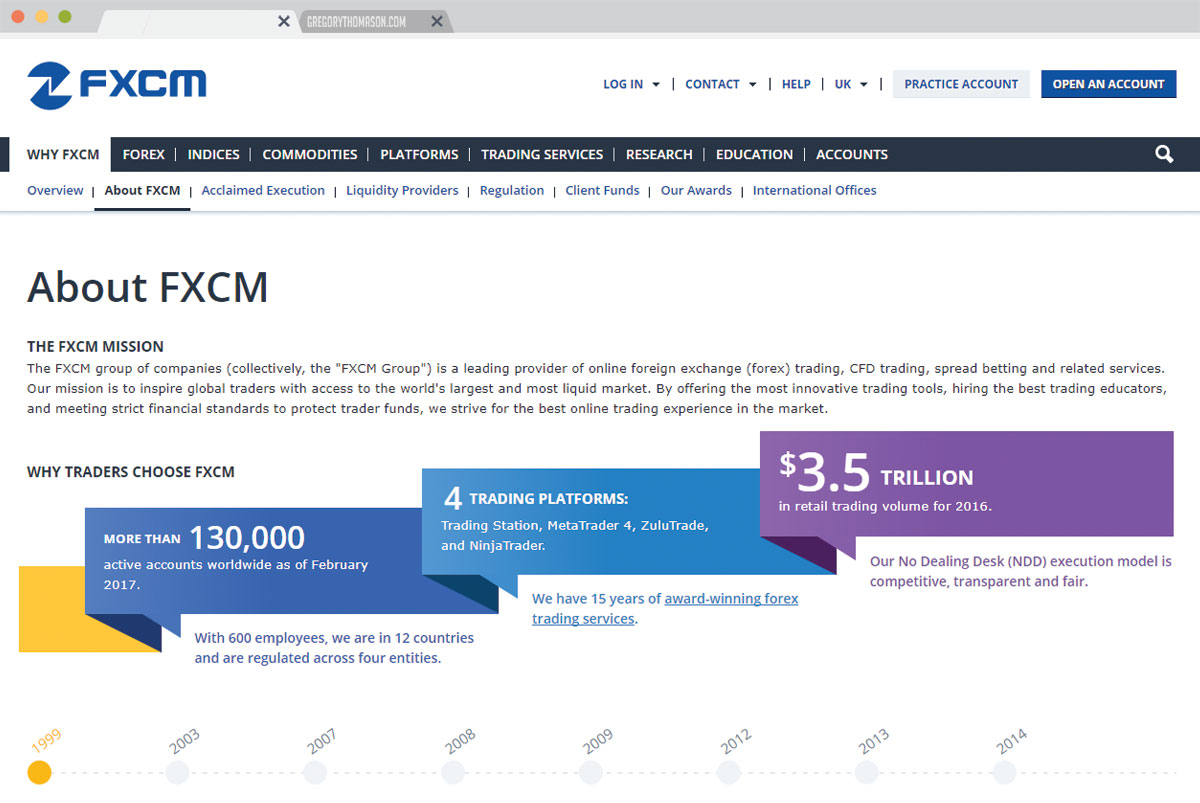This screenshot has height=803, width=1200.
Task: Click the About FXCM page heading
Action: pyautogui.click(x=148, y=287)
